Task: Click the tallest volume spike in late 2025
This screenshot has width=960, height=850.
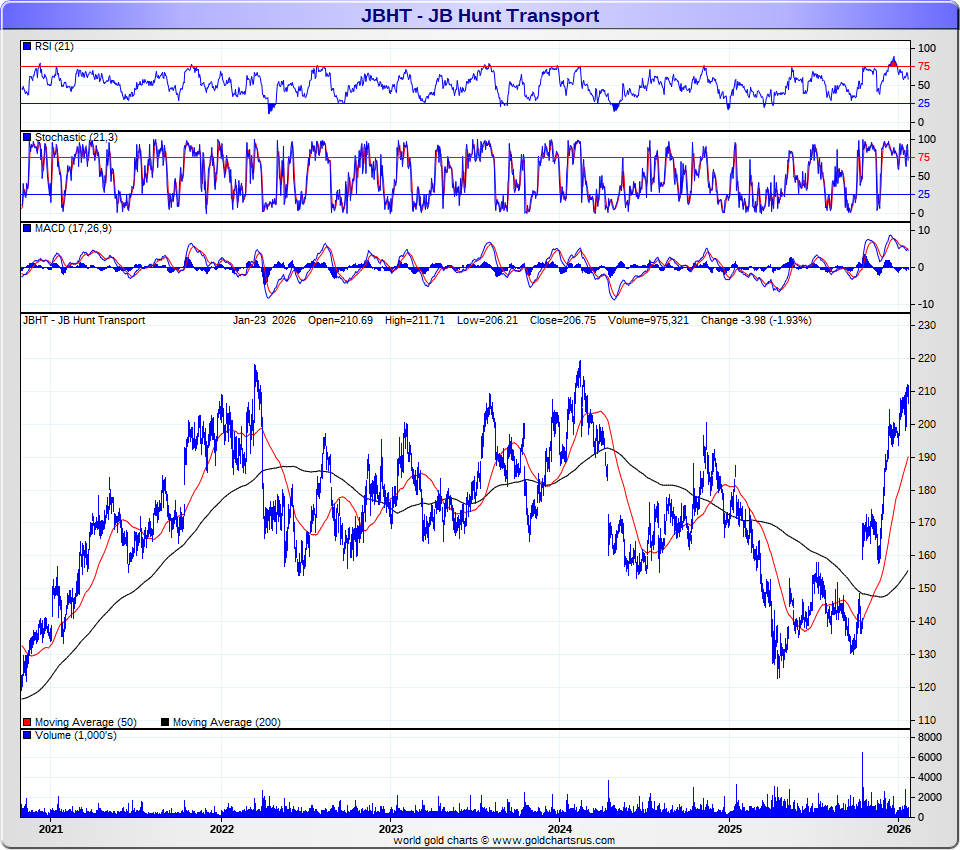Action: click(x=863, y=784)
